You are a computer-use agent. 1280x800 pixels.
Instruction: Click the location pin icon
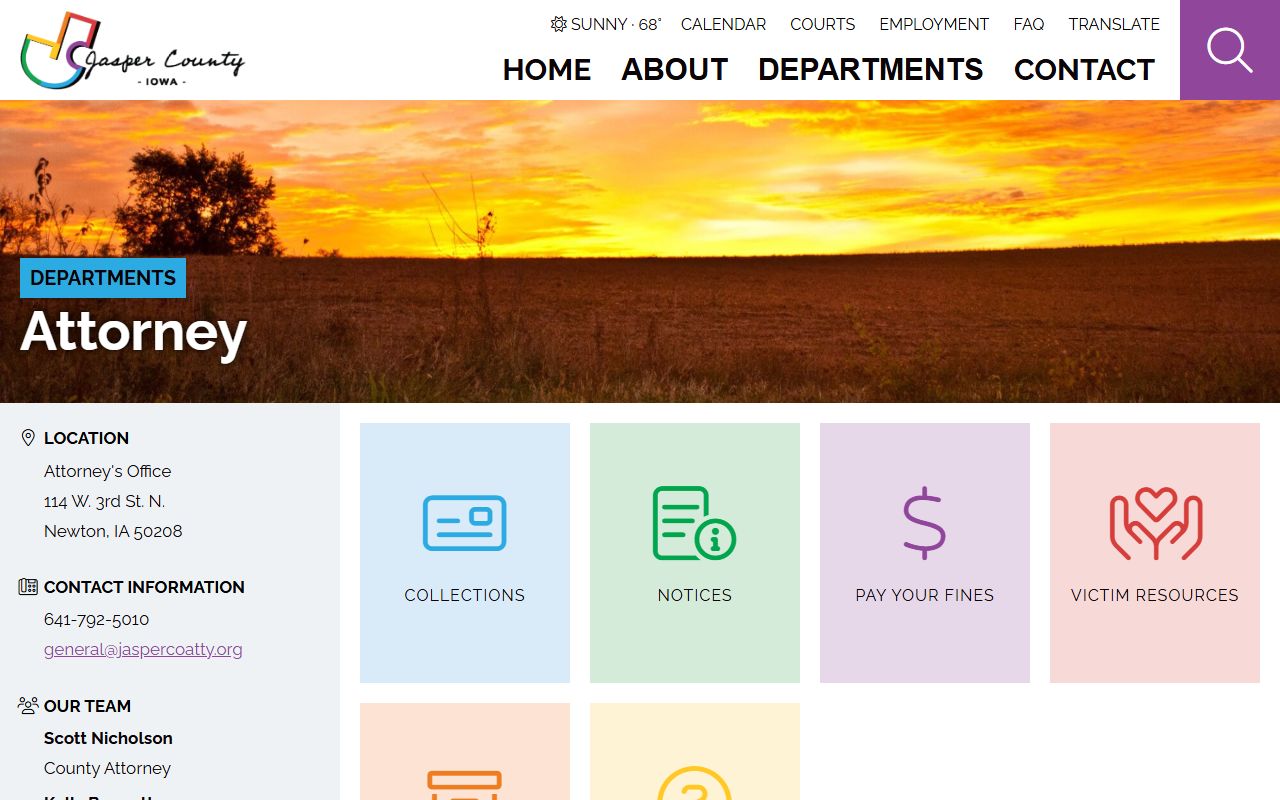(28, 438)
